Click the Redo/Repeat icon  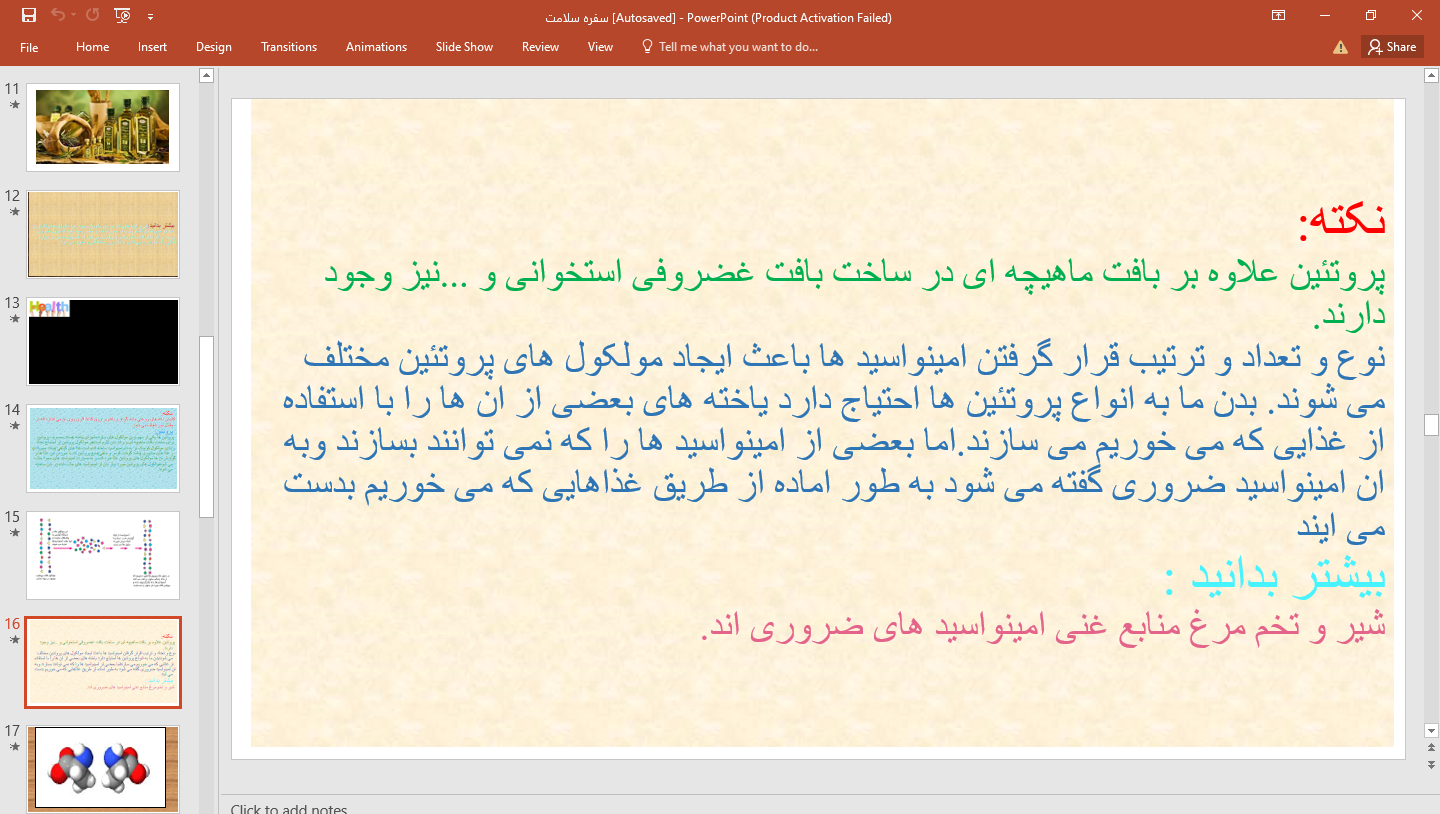(x=92, y=15)
